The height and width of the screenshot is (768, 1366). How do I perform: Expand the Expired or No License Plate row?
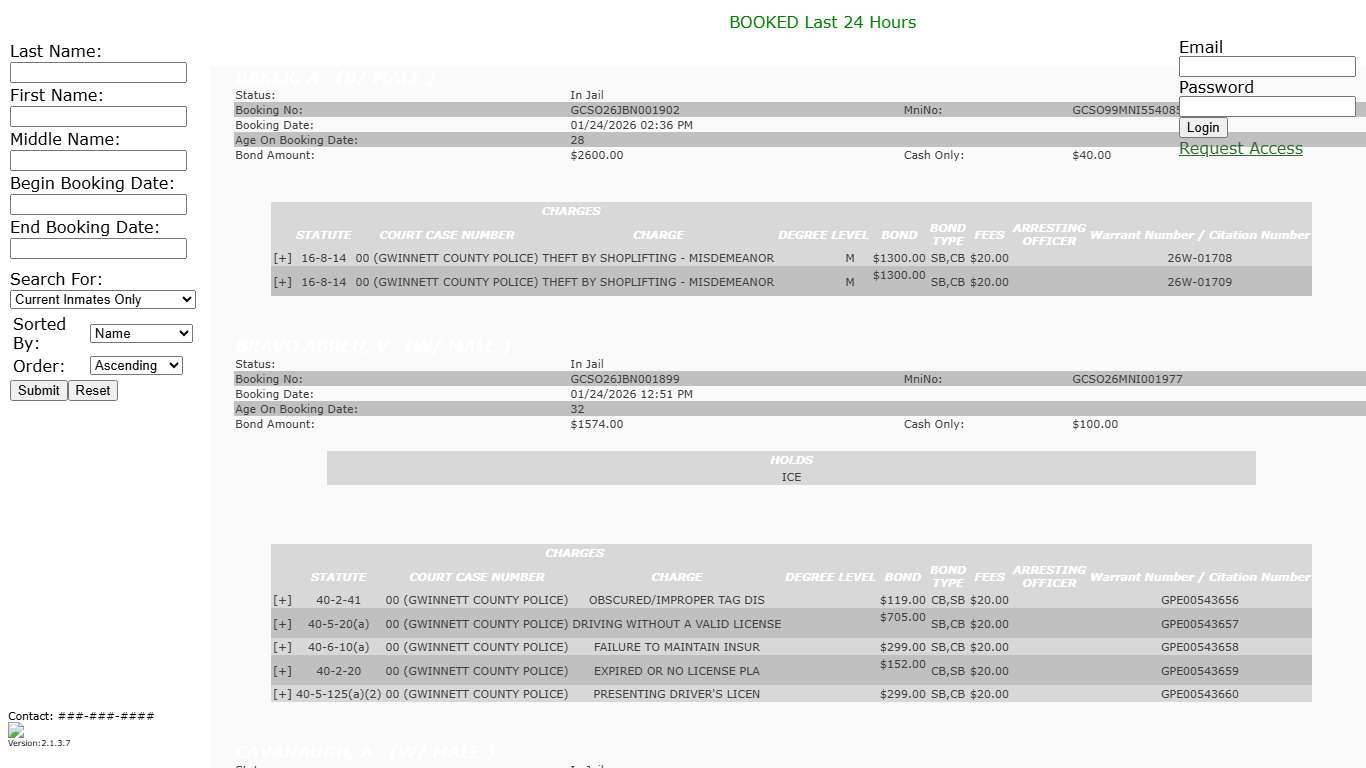click(x=282, y=671)
